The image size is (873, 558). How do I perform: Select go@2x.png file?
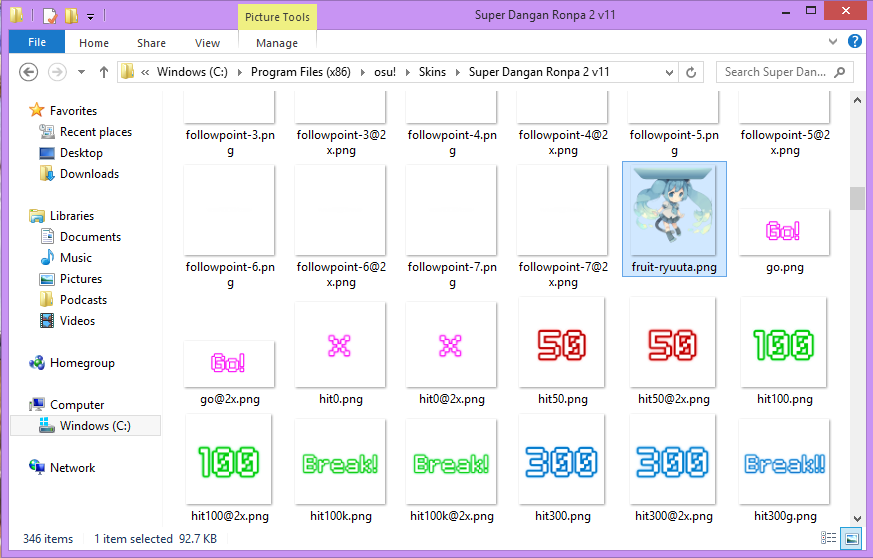pyautogui.click(x=229, y=373)
